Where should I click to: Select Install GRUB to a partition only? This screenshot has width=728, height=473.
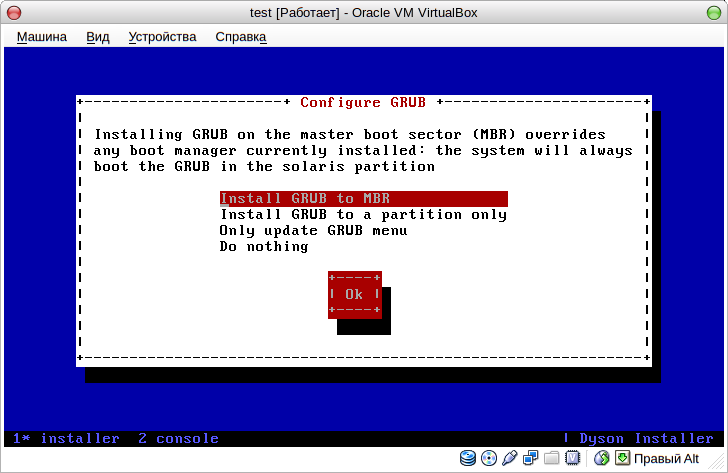pos(364,215)
